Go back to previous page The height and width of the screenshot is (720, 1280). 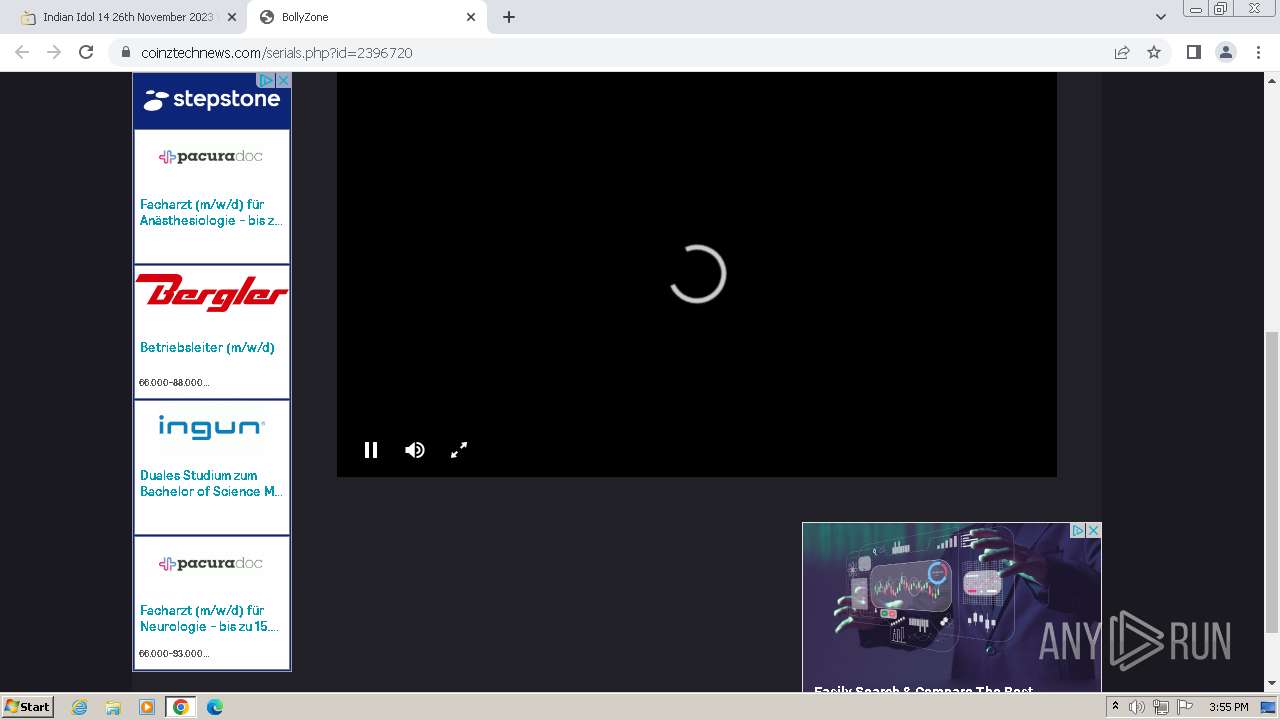click(x=22, y=52)
